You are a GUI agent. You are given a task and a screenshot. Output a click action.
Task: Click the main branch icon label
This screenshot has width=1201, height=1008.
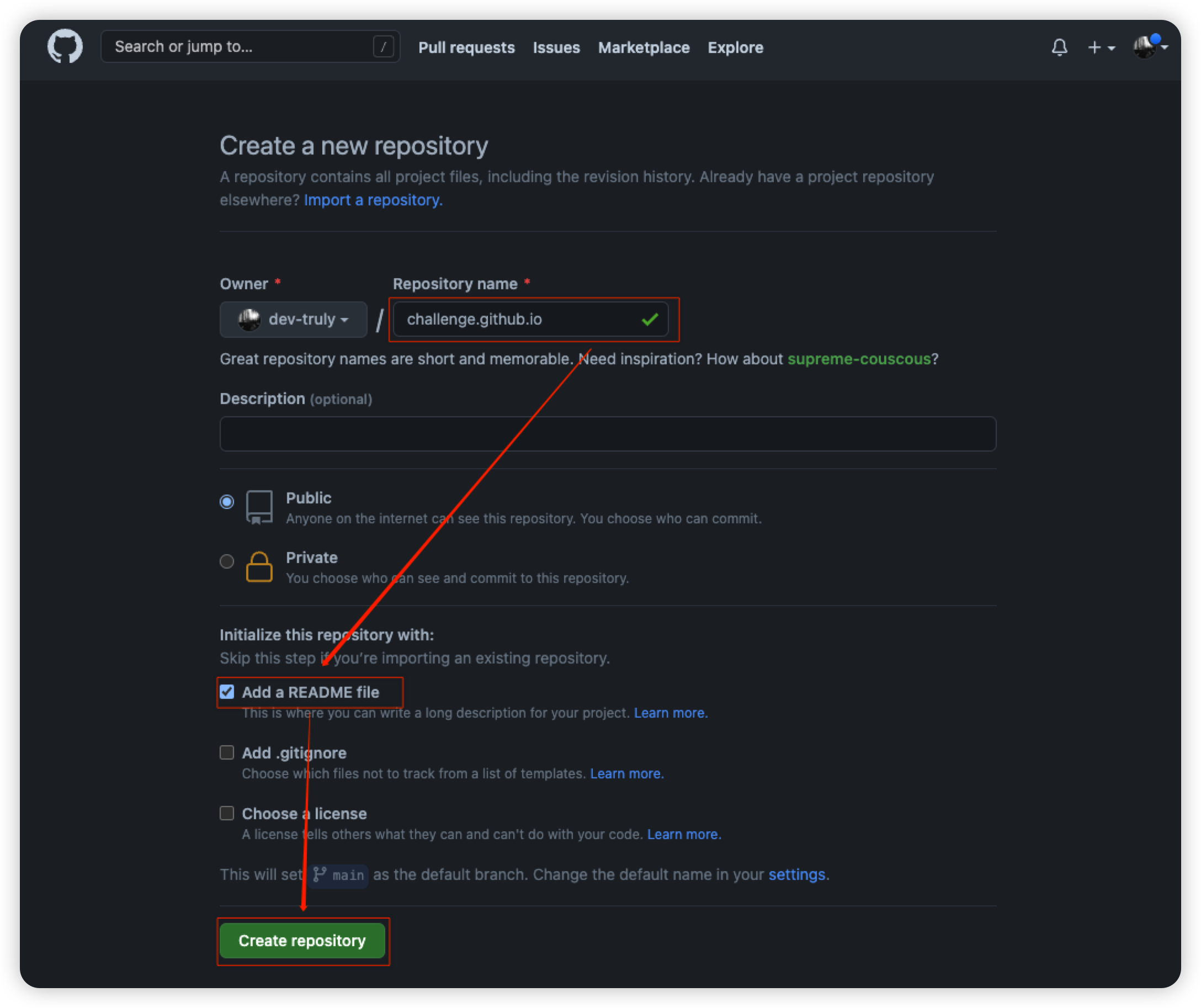pos(339,875)
